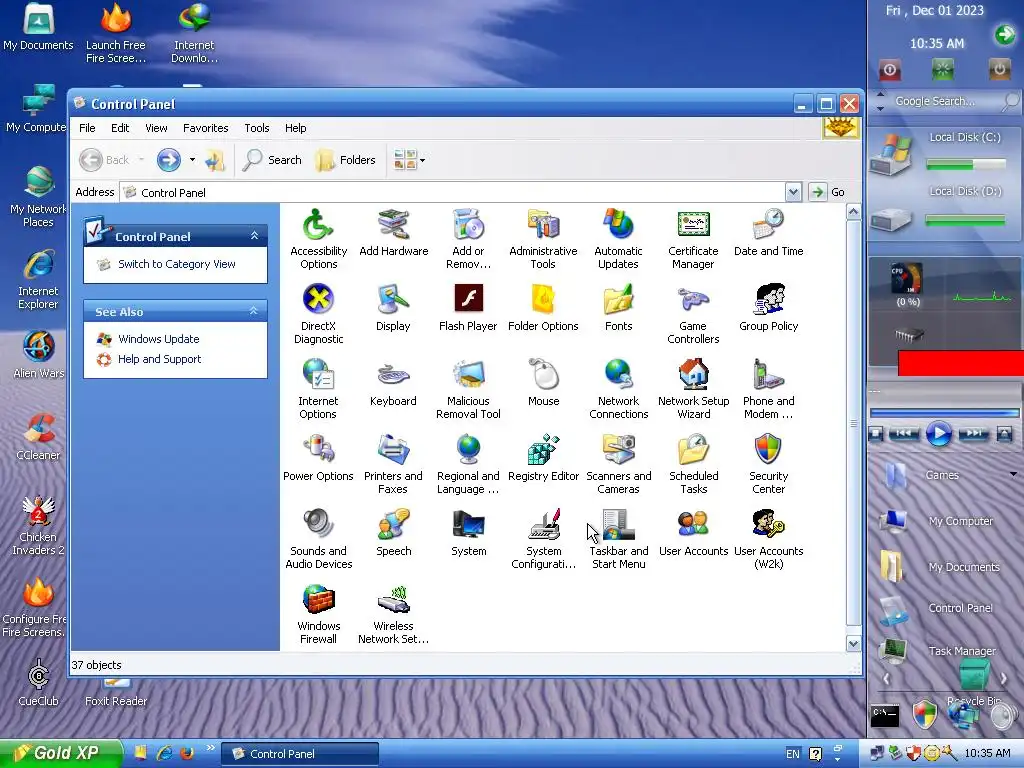1024x768 pixels.
Task: Click Help and Support link
Action: [159, 359]
